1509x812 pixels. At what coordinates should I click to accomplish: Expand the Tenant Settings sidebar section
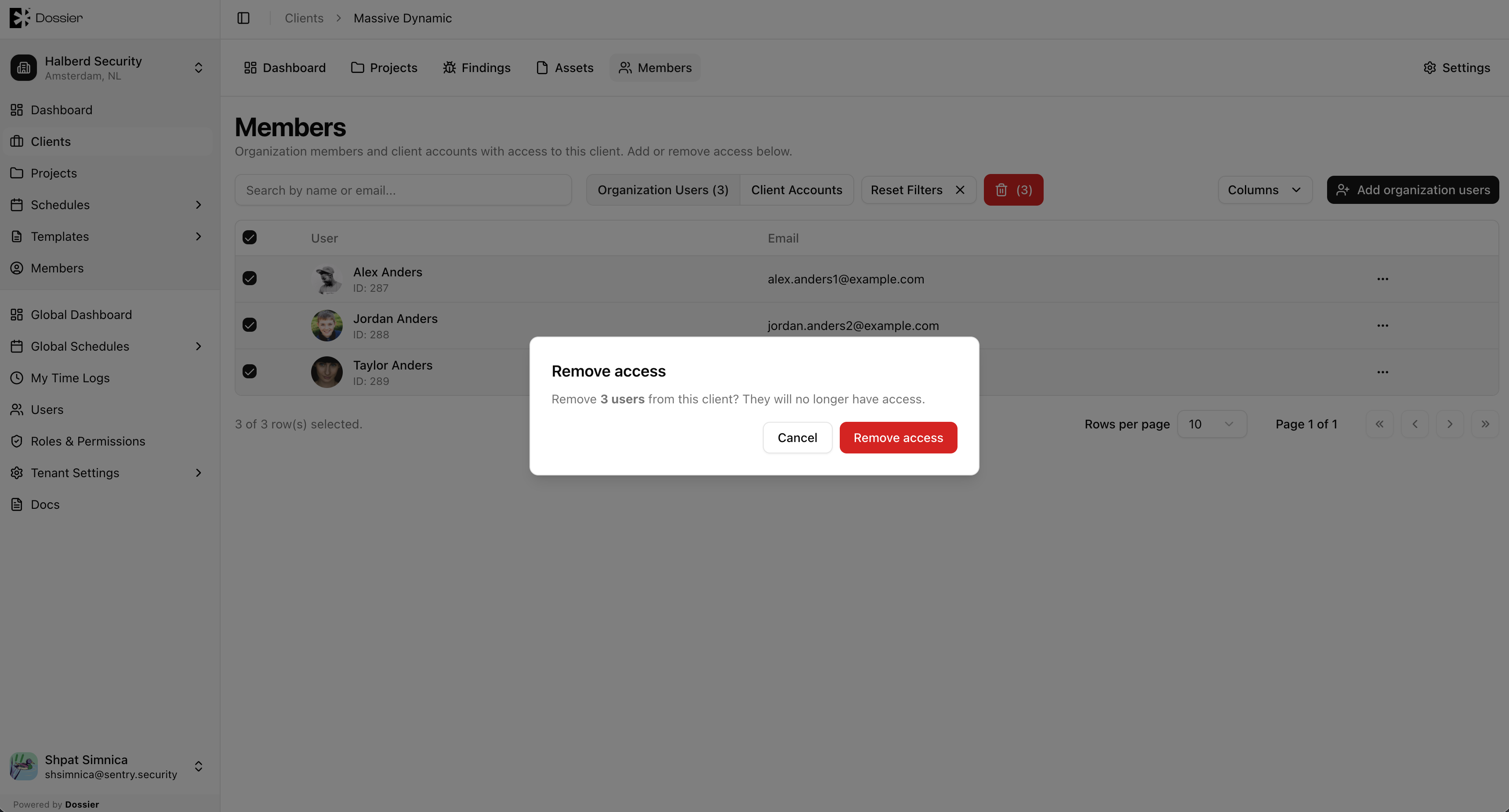199,473
